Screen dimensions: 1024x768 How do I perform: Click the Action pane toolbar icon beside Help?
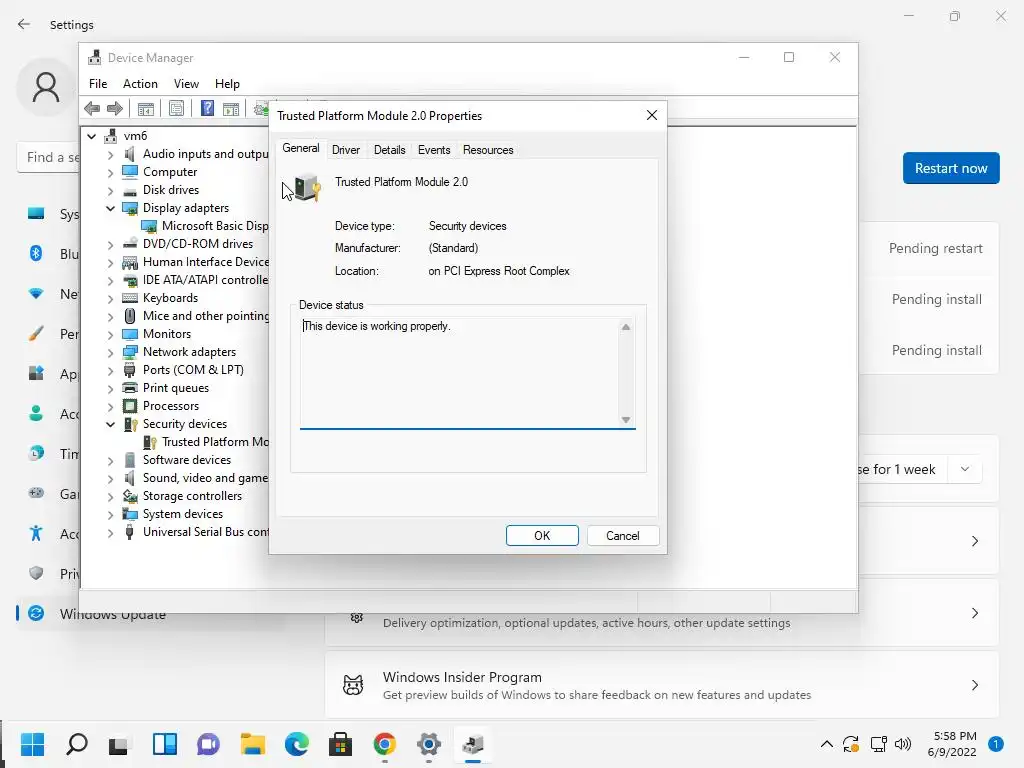tap(231, 108)
